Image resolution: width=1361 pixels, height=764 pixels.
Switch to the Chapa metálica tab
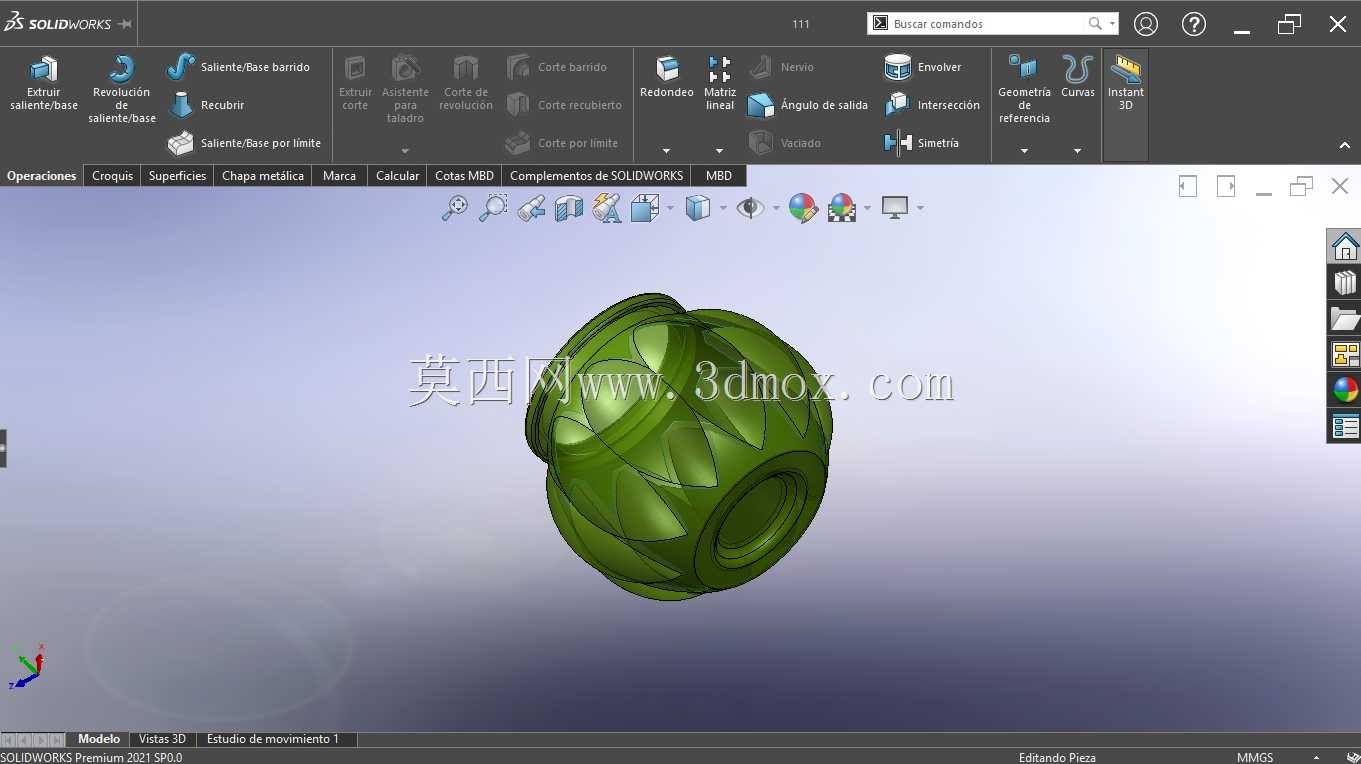click(x=263, y=175)
